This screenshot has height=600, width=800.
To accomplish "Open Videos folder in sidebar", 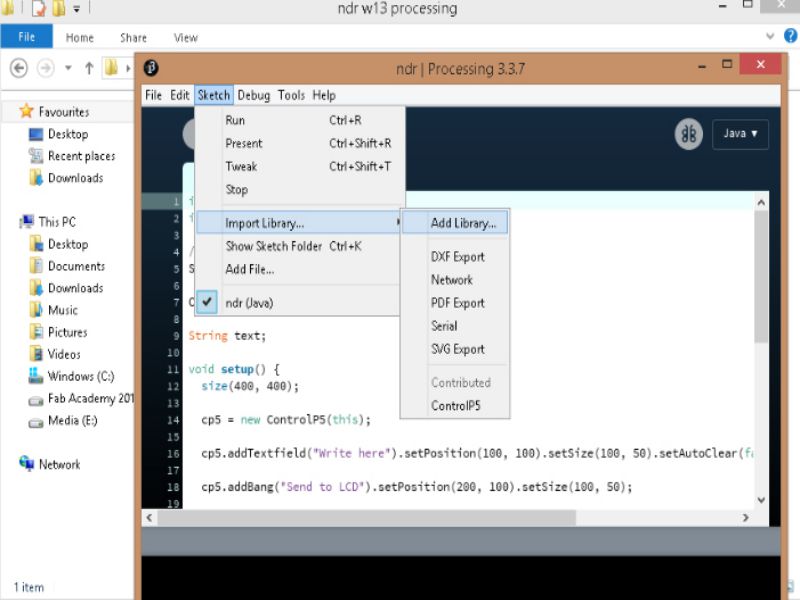I will pyautogui.click(x=55, y=354).
